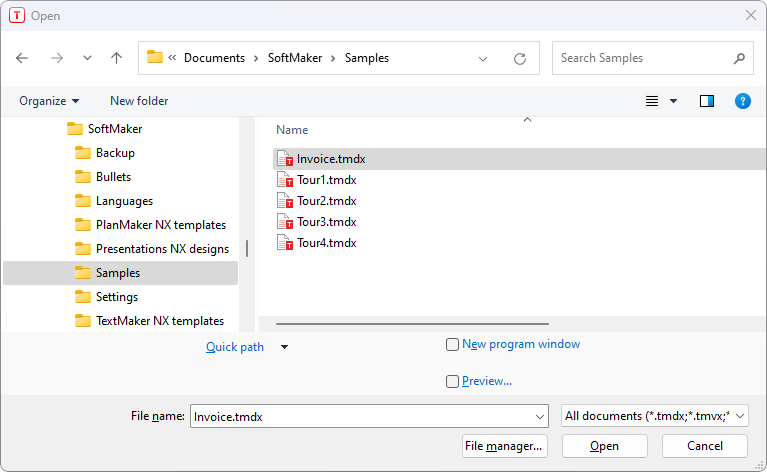Go up one folder level
The height and width of the screenshot is (472, 767).
pyautogui.click(x=116, y=58)
